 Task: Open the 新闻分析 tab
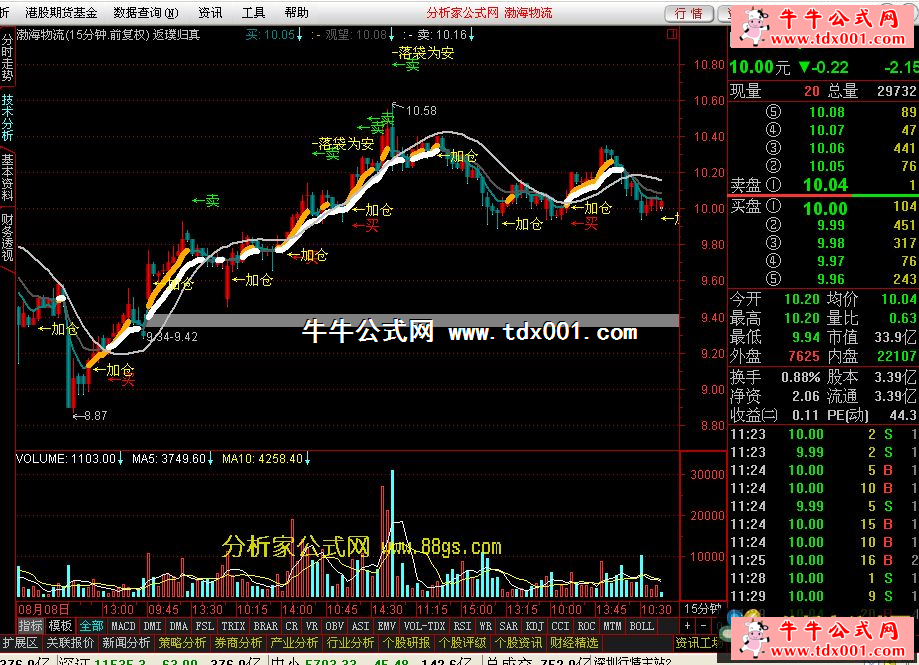tap(126, 643)
